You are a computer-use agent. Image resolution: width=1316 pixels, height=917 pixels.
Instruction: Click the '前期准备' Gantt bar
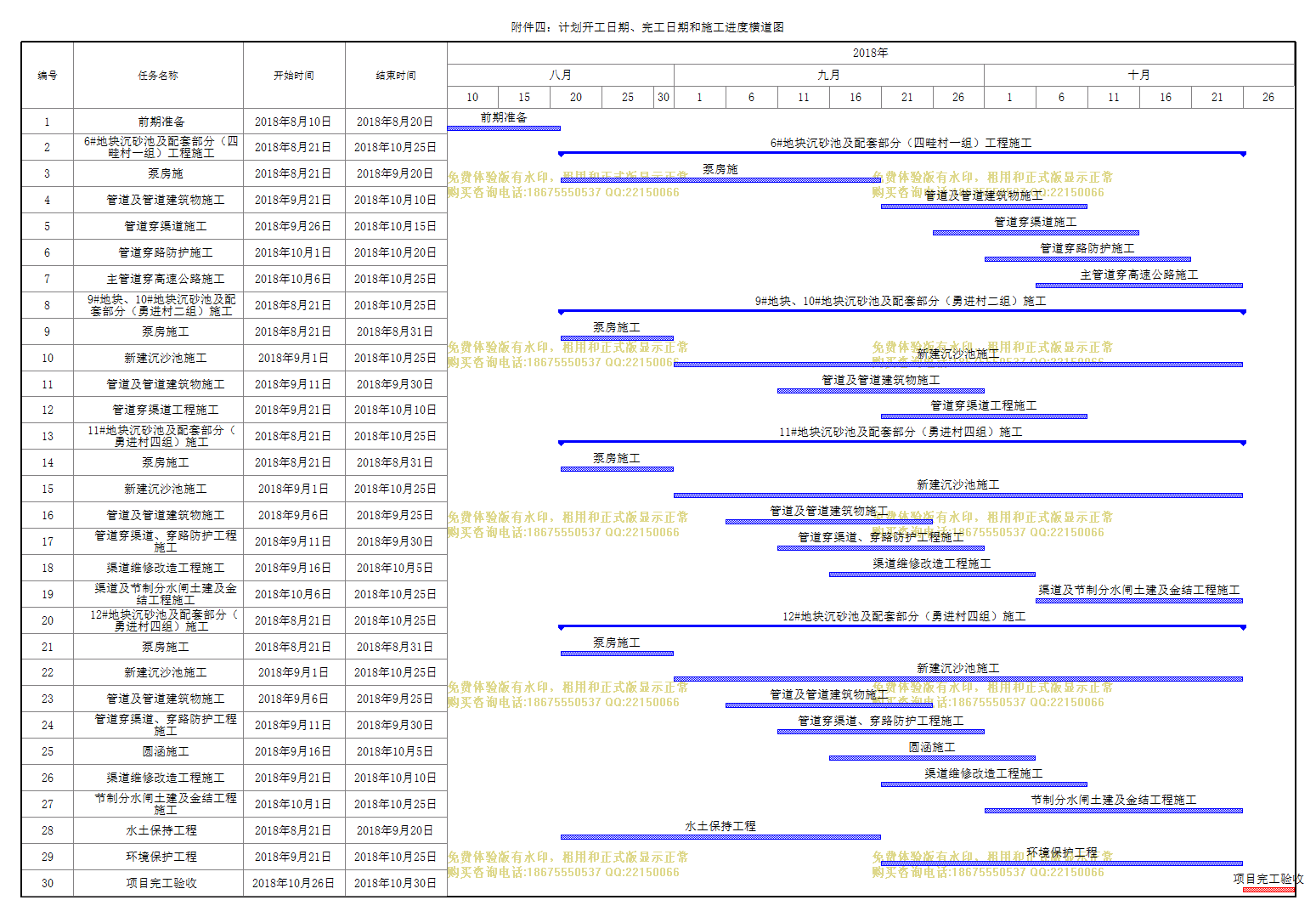[x=504, y=128]
